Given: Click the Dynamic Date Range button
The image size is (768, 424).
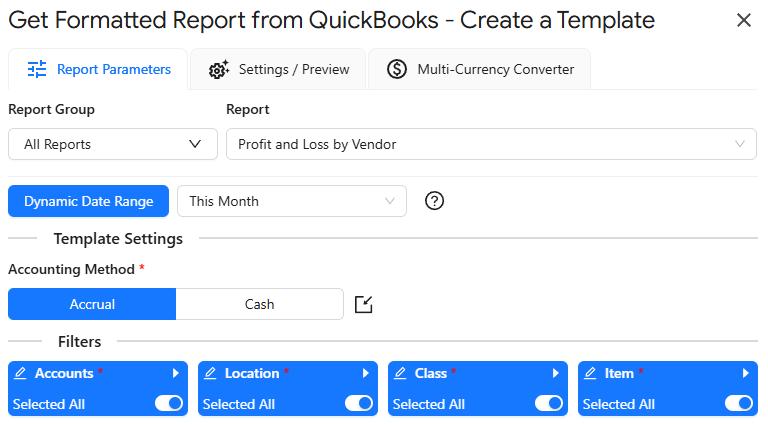Looking at the screenshot, I should point(89,201).
